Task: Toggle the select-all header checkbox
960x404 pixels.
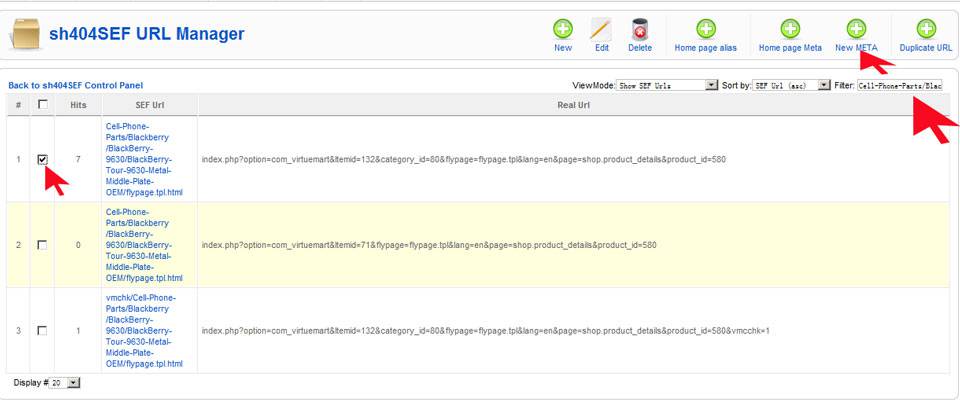Action: (42, 105)
